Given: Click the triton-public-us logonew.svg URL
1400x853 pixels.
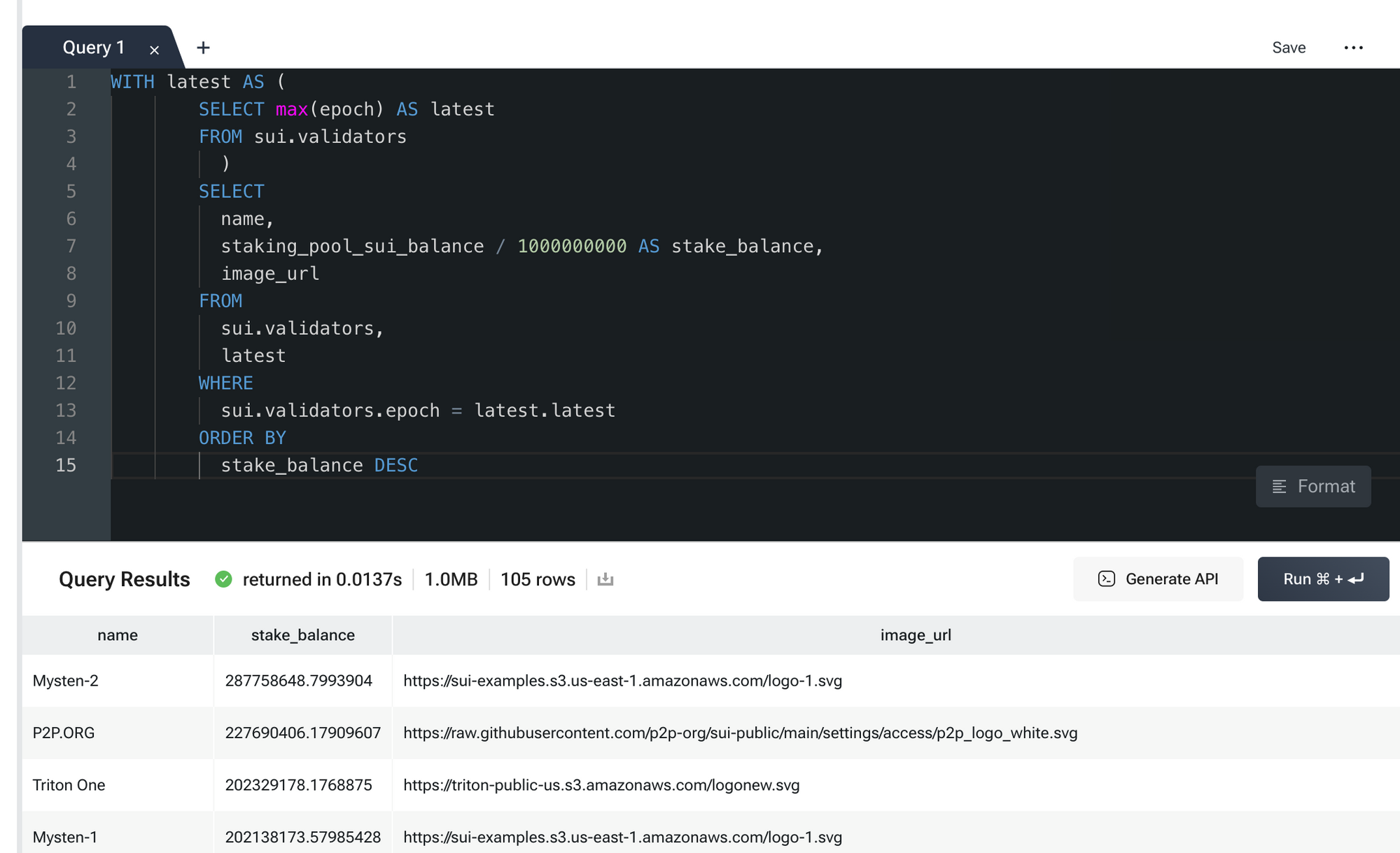Looking at the screenshot, I should (x=601, y=785).
